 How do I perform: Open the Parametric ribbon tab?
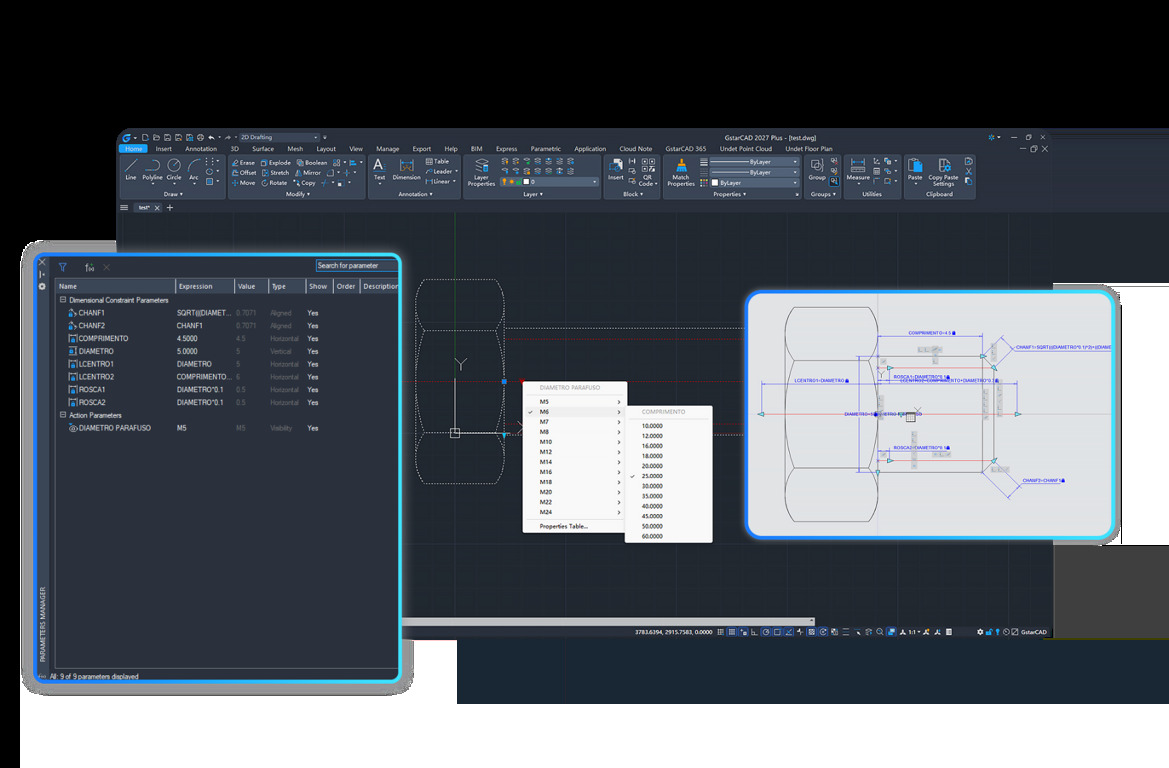pyautogui.click(x=546, y=148)
